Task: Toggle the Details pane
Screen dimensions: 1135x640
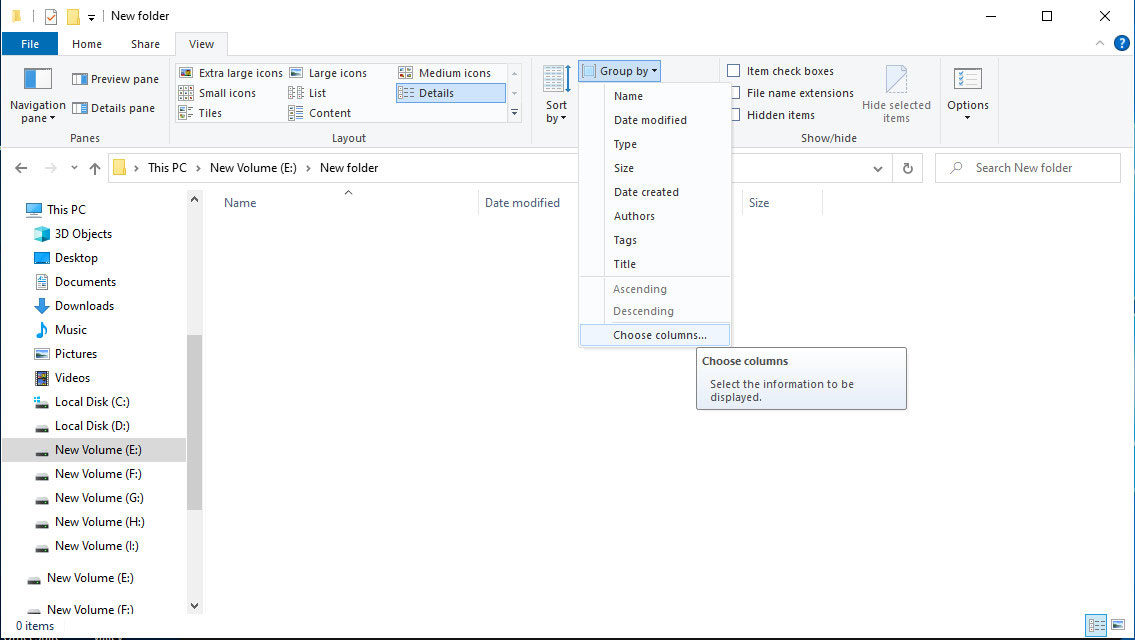Action: pyautogui.click(x=113, y=108)
